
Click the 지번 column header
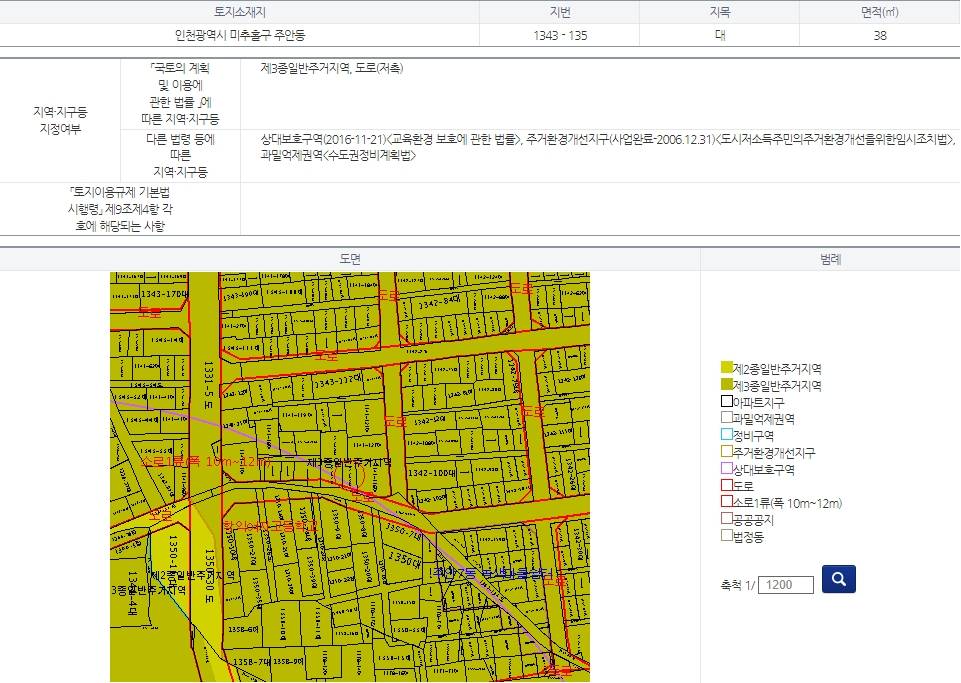560,12
